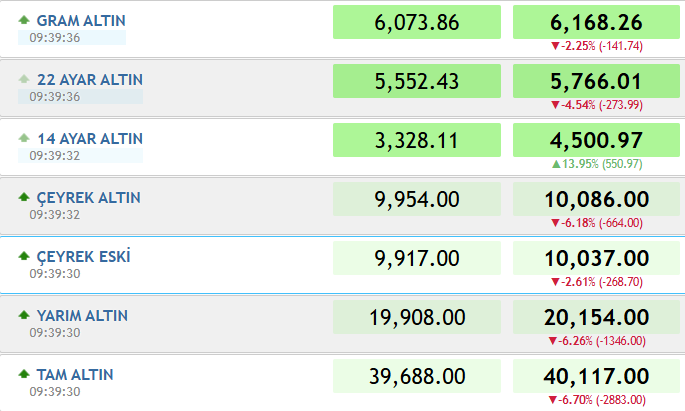Click the green arrow beside GRAM ALTIN
Viewport: 685px width, 411px height.
coord(24,20)
